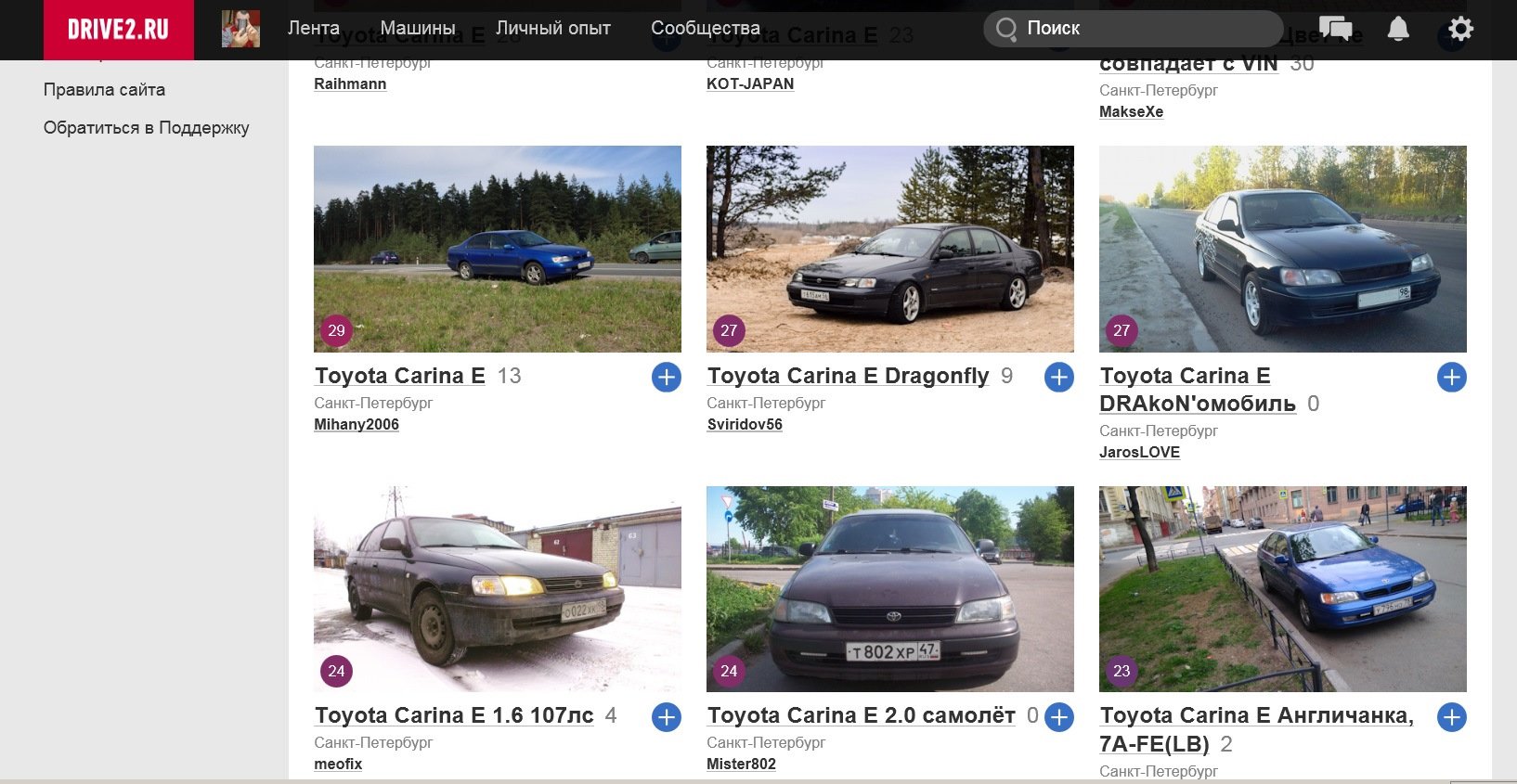The height and width of the screenshot is (784, 1517).
Task: Open the Машины menu item
Action: click(418, 29)
